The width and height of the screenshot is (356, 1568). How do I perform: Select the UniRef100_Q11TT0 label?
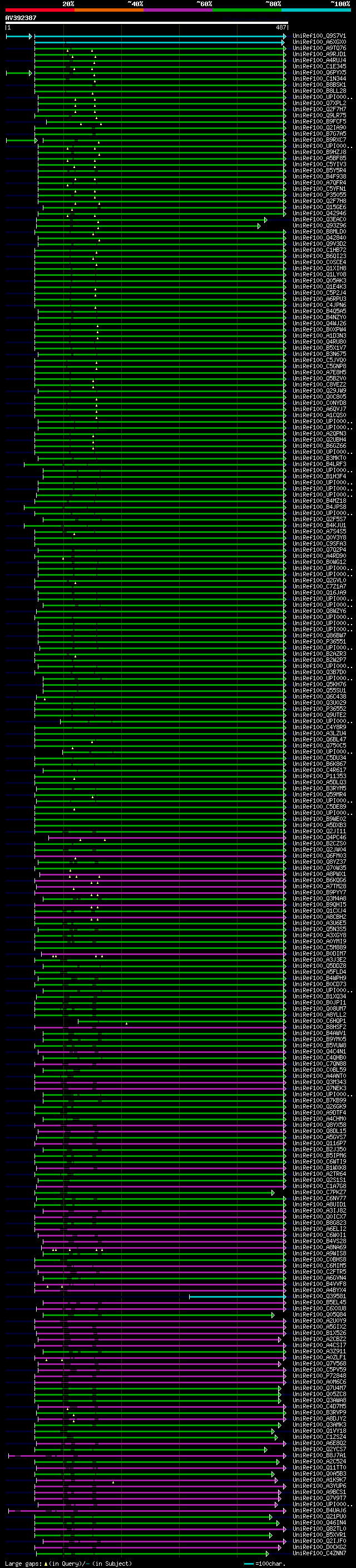(319, 1468)
